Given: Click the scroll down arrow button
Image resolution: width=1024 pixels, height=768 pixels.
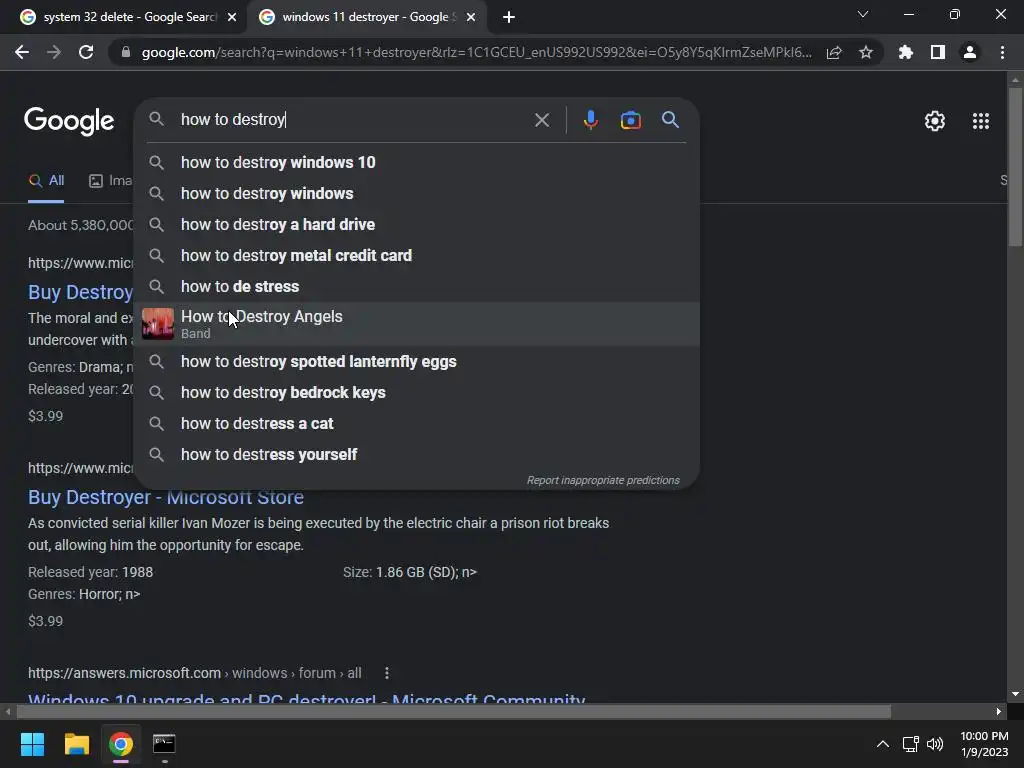Looking at the screenshot, I should (x=1015, y=694).
